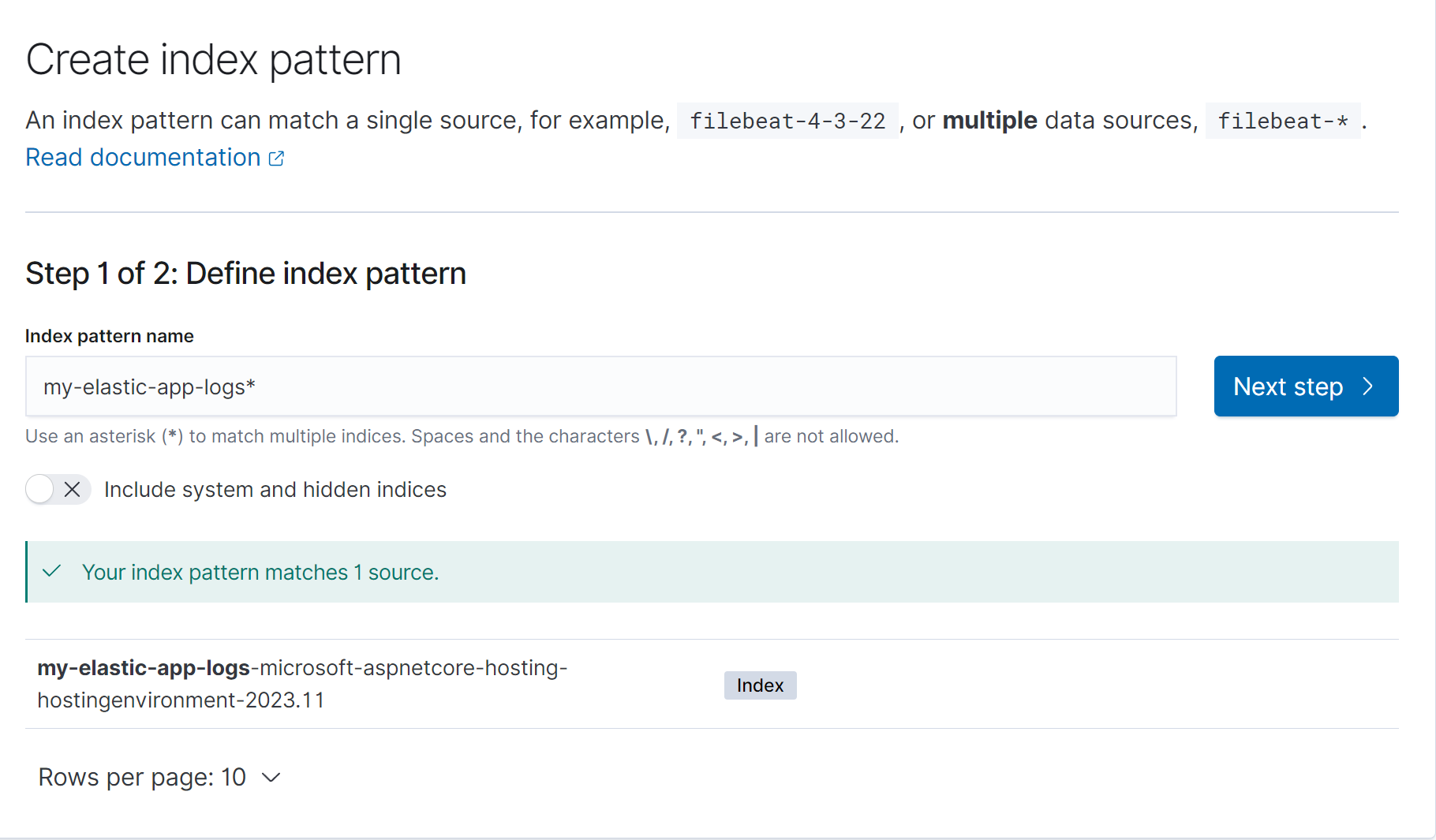Click the gray Index badge
1436x840 pixels.
tap(760, 685)
